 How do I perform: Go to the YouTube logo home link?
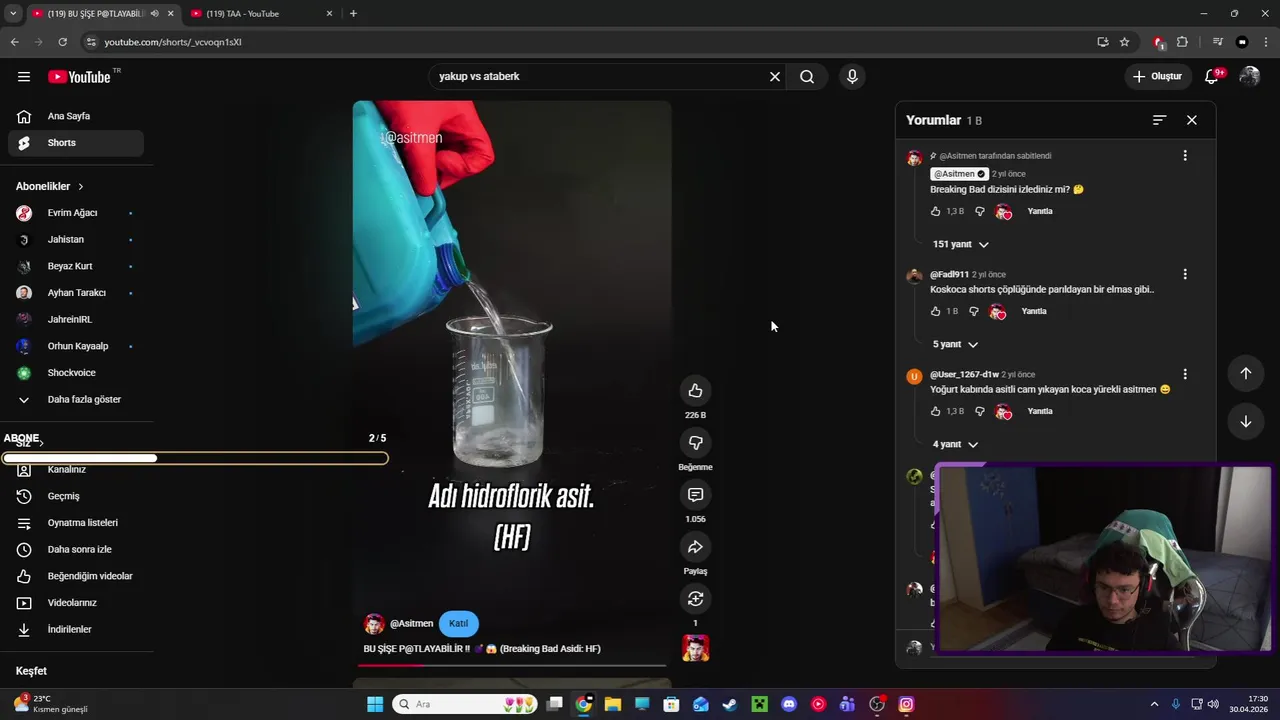80,77
